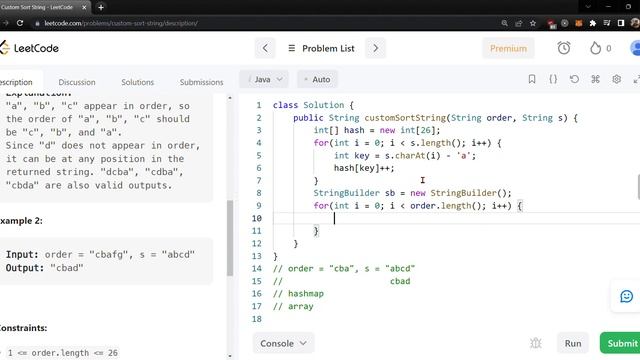Viewport: 640px width, 360px height.
Task: Click the 'StringBuilder sb' declaration line
Action: point(412,193)
